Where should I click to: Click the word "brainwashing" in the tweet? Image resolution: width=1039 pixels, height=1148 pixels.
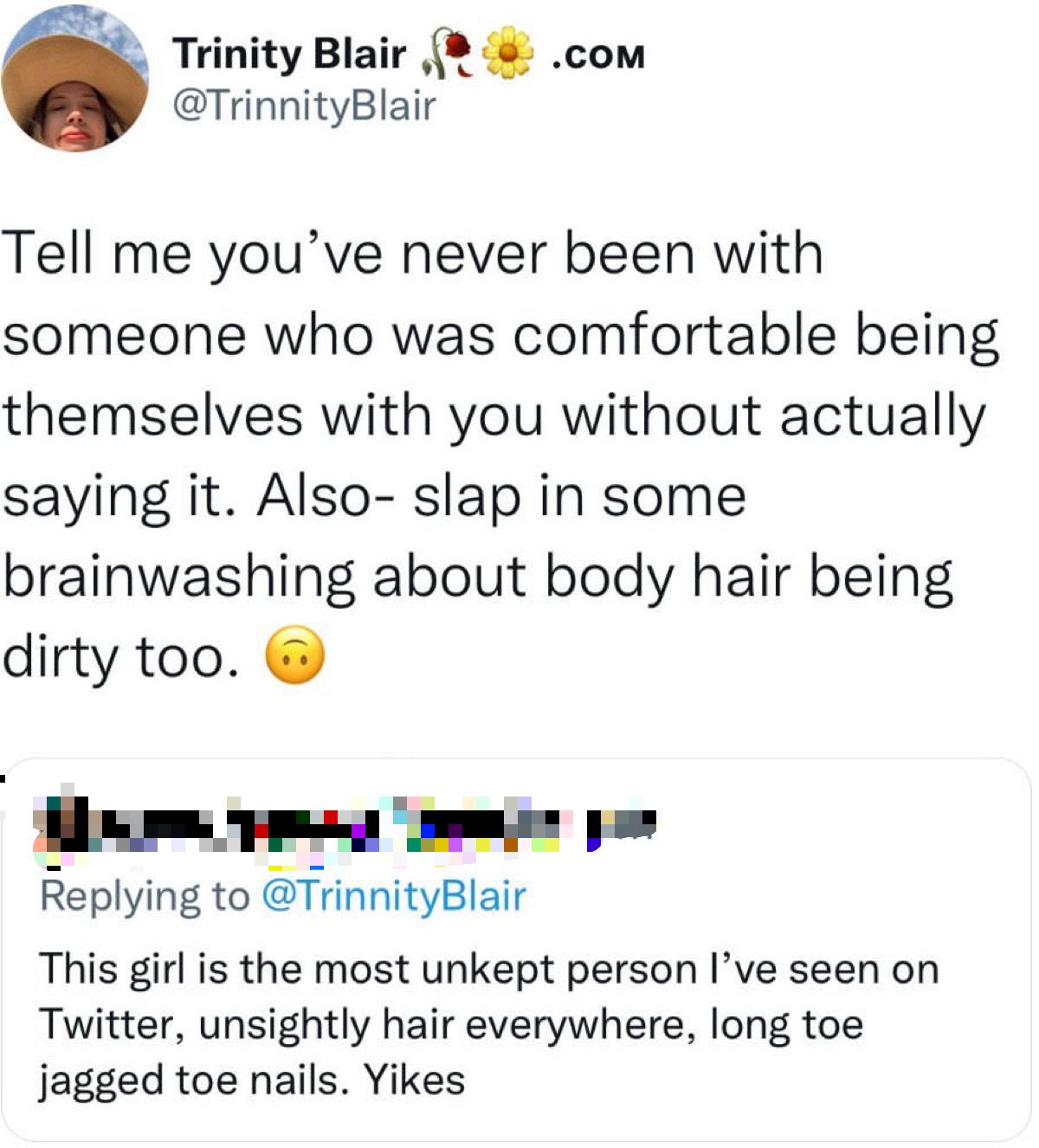(179, 577)
